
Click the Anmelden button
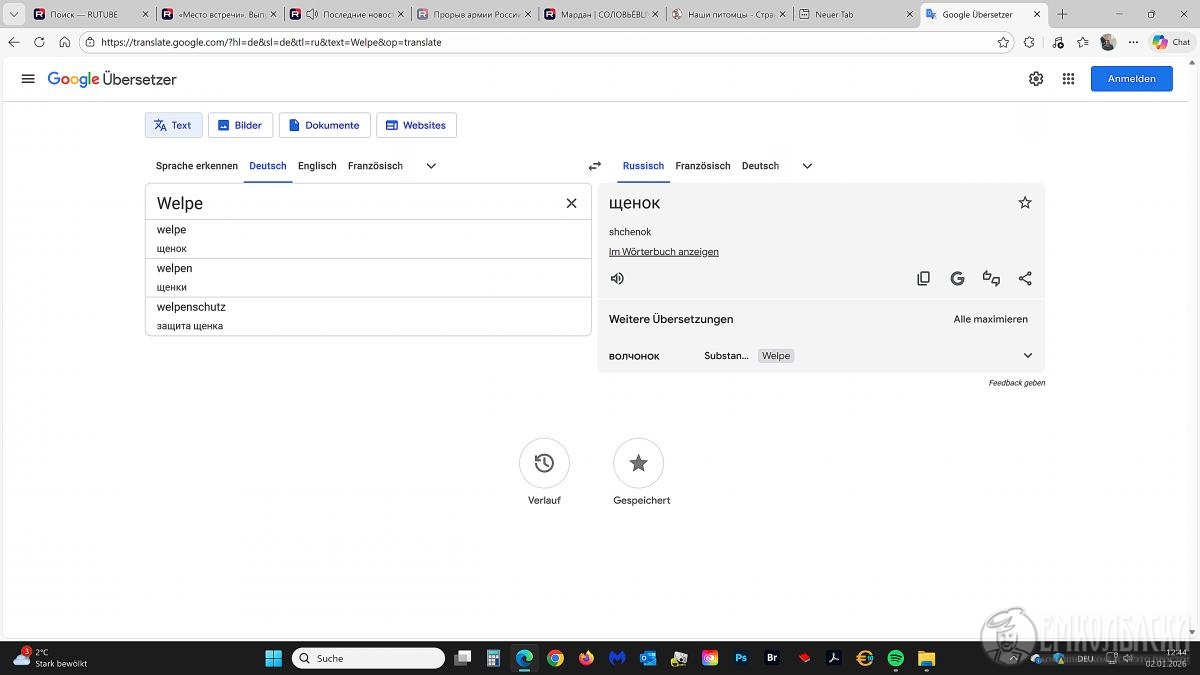[1131, 79]
